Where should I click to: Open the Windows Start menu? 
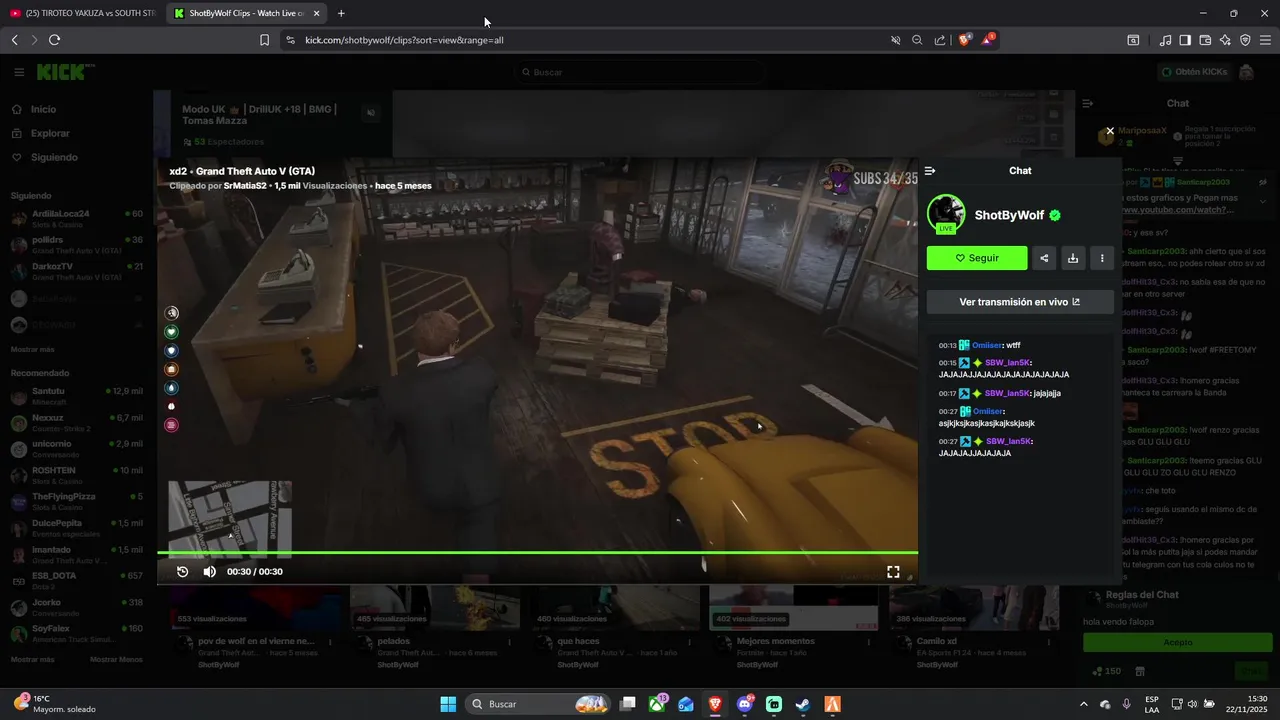pos(448,704)
